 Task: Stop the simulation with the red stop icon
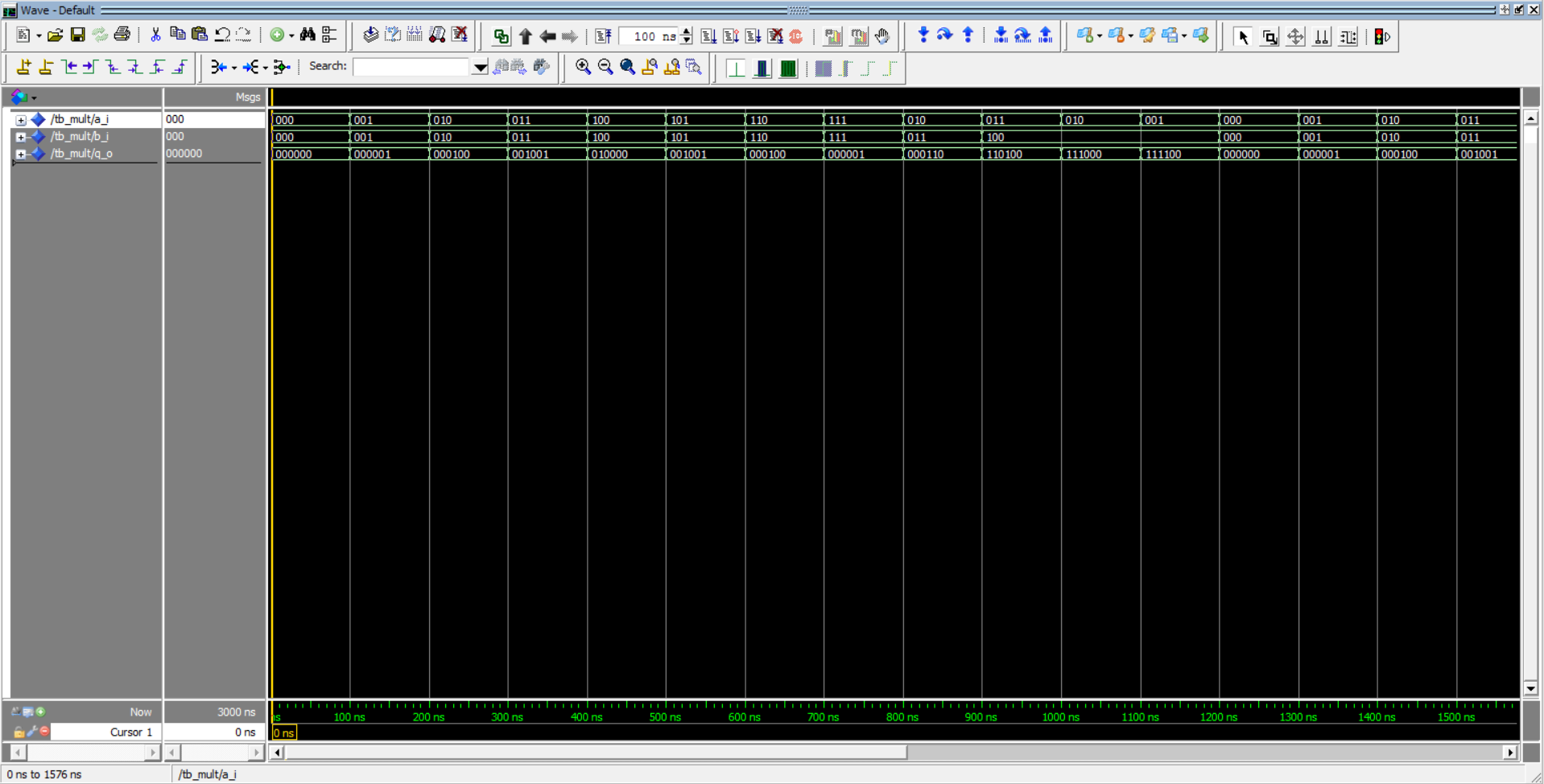(x=796, y=36)
